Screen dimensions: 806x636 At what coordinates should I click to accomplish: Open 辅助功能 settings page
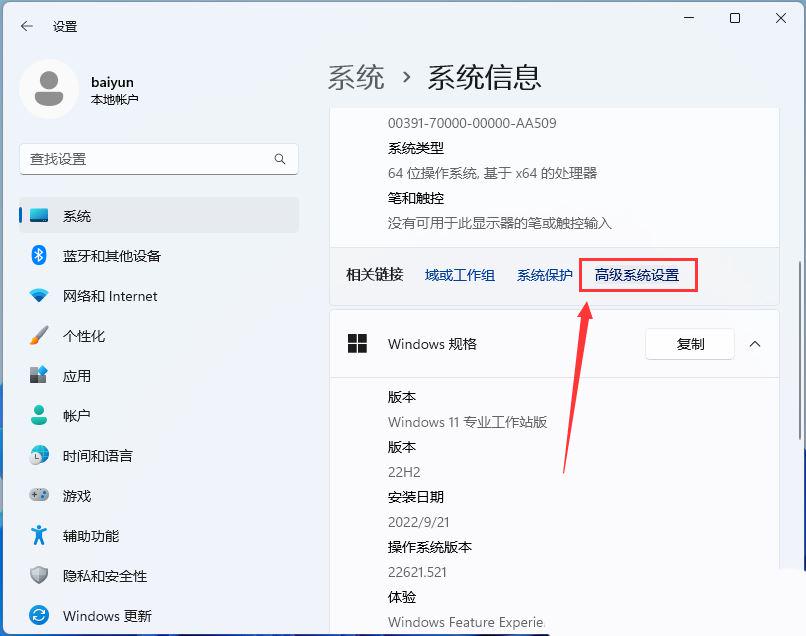click(159, 536)
